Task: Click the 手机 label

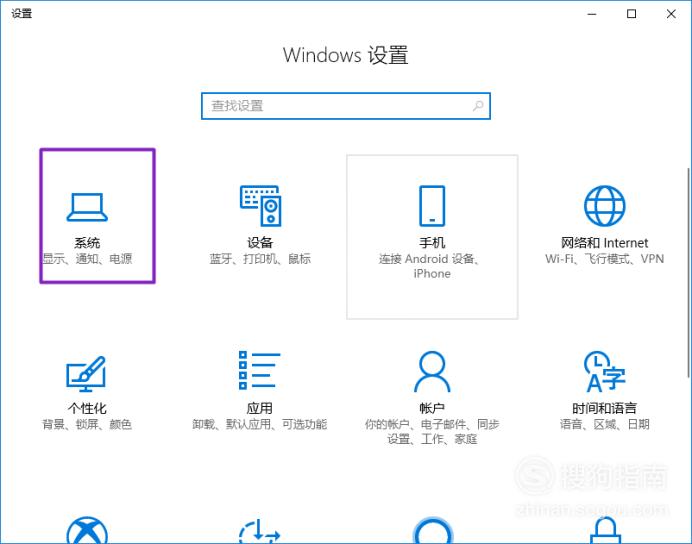Action: coord(432,243)
